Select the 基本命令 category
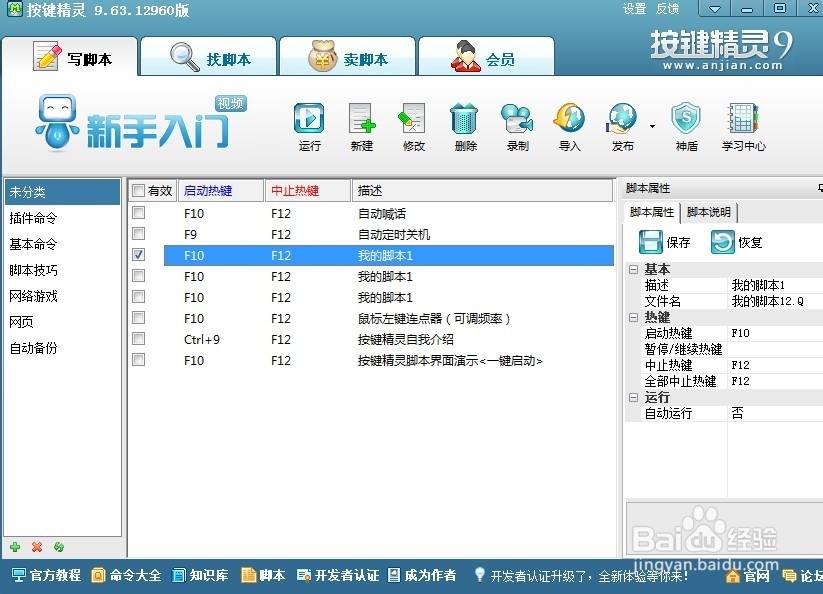The width and height of the screenshot is (823, 594). (62, 244)
